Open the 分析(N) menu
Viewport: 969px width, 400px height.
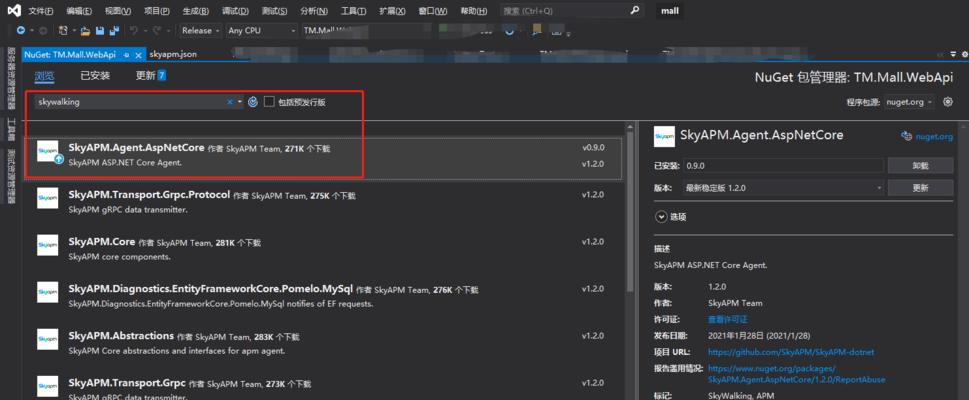coord(314,11)
